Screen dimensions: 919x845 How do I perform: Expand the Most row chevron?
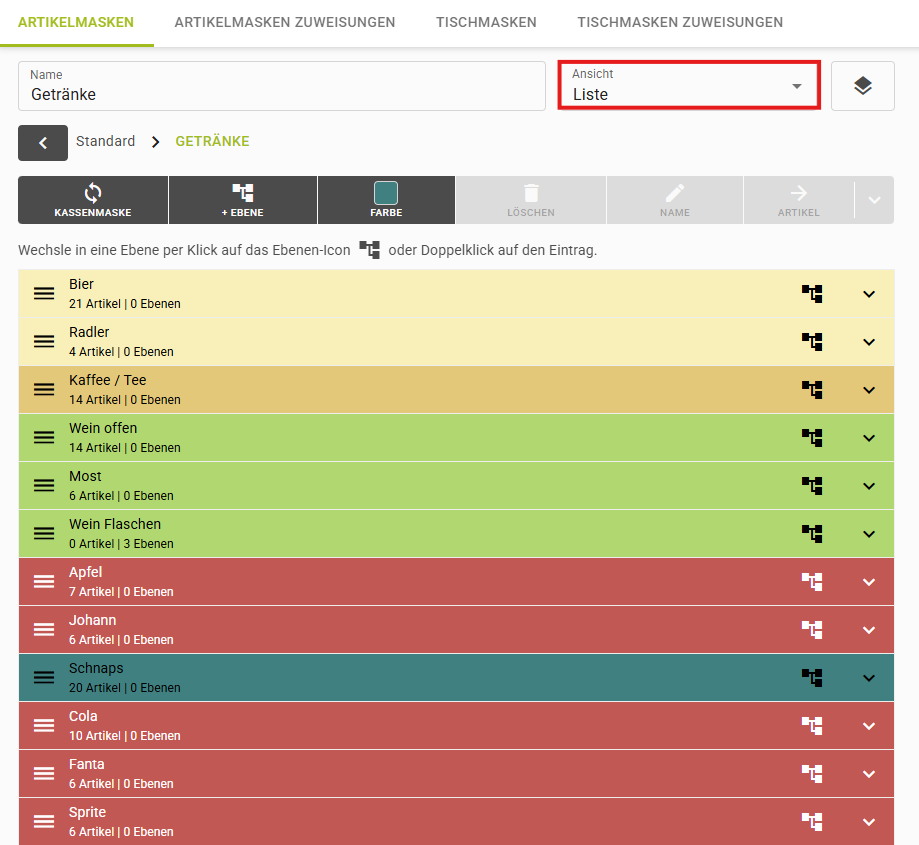[869, 486]
